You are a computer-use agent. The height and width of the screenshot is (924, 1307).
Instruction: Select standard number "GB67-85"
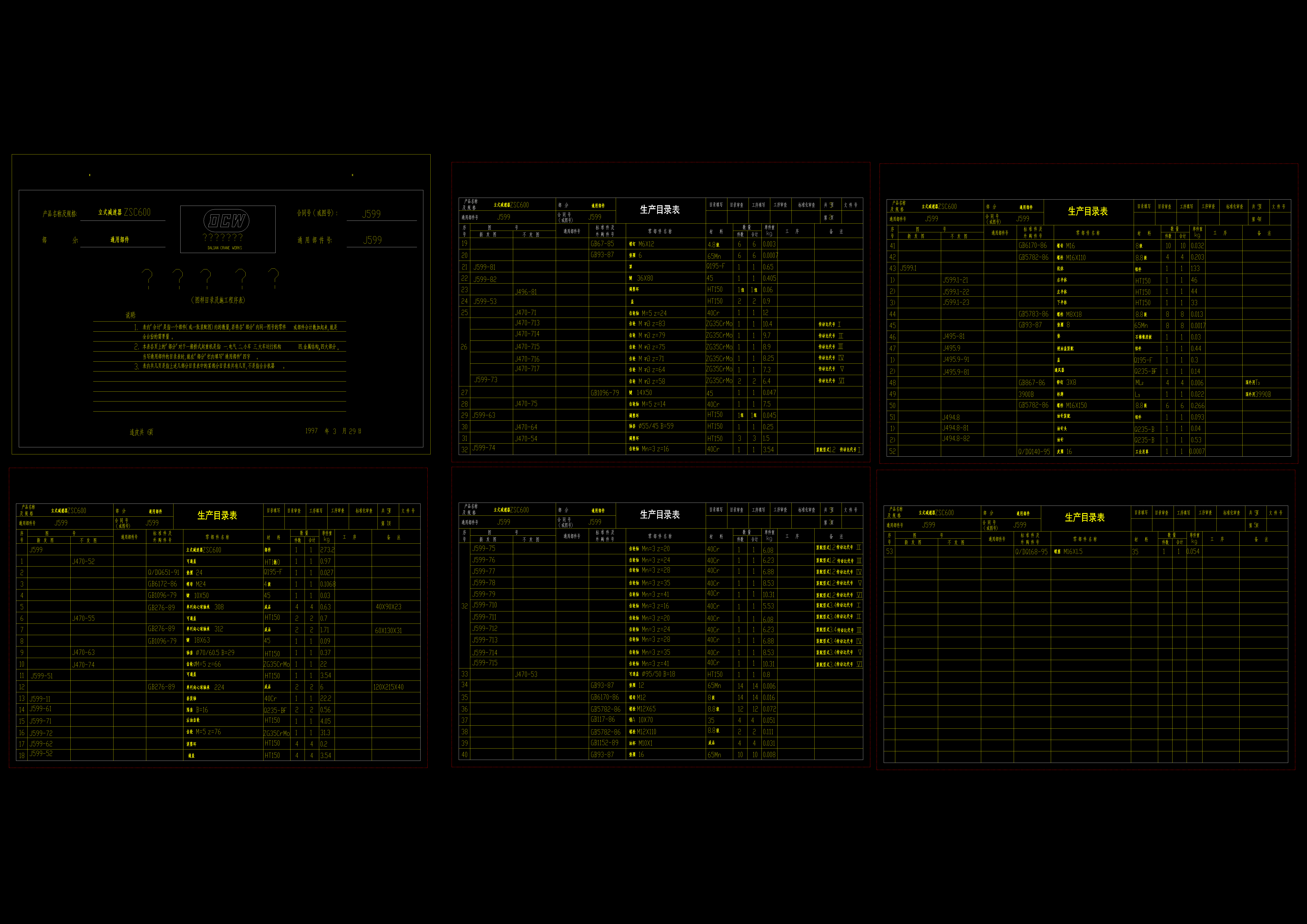coord(602,244)
